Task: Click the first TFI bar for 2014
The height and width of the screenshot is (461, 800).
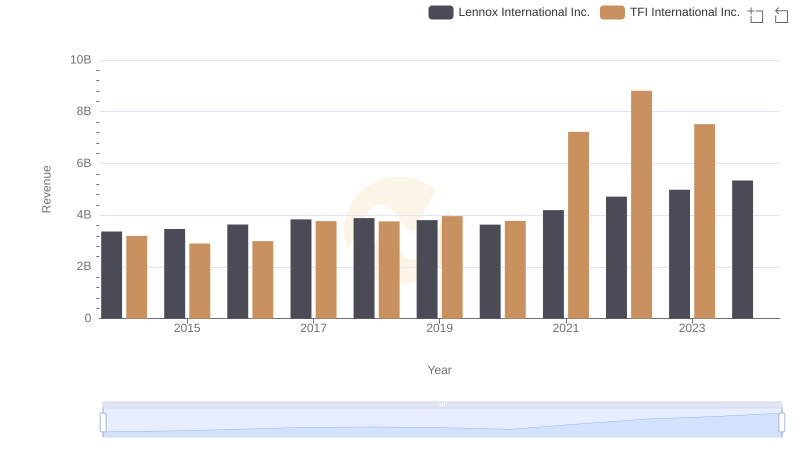Action: coord(137,277)
